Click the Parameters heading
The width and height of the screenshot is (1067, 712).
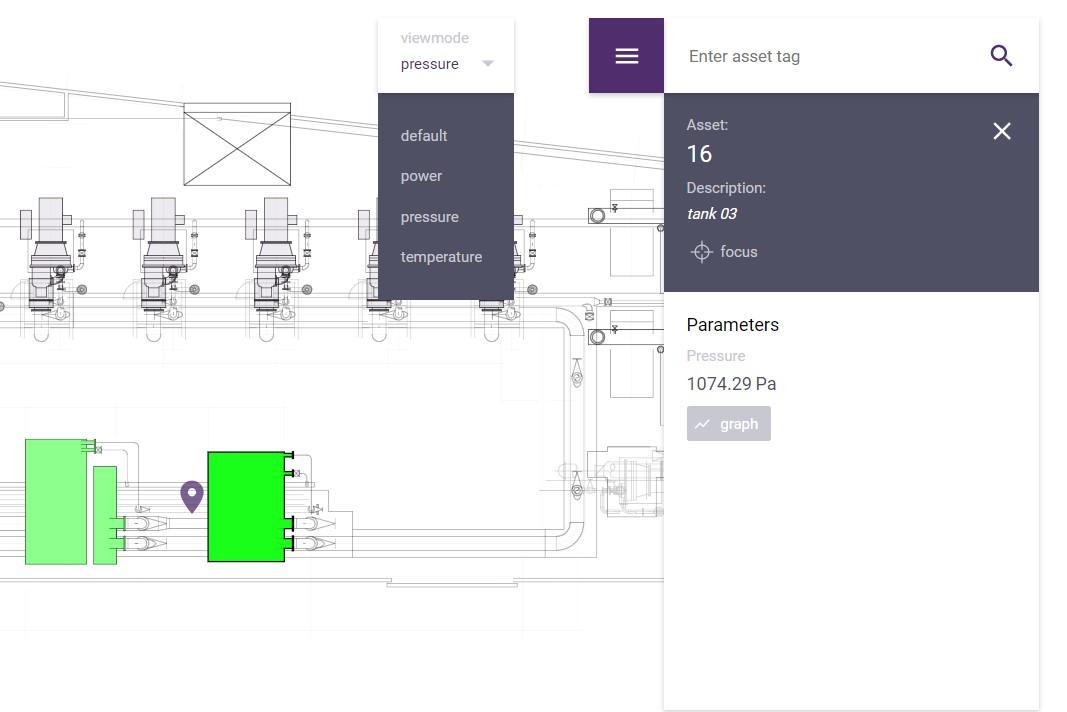click(x=732, y=325)
